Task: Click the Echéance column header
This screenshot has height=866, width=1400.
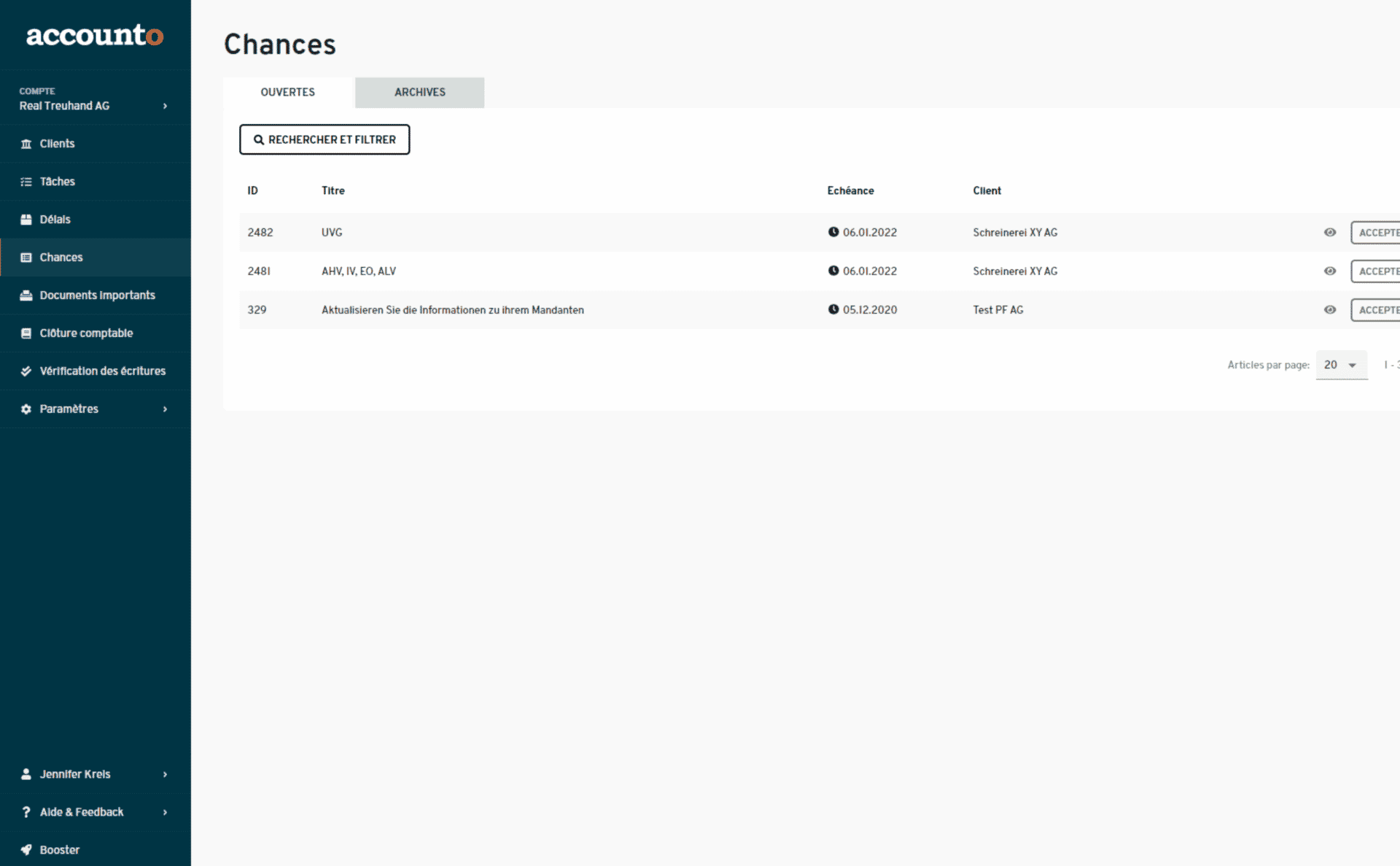Action: 850,190
